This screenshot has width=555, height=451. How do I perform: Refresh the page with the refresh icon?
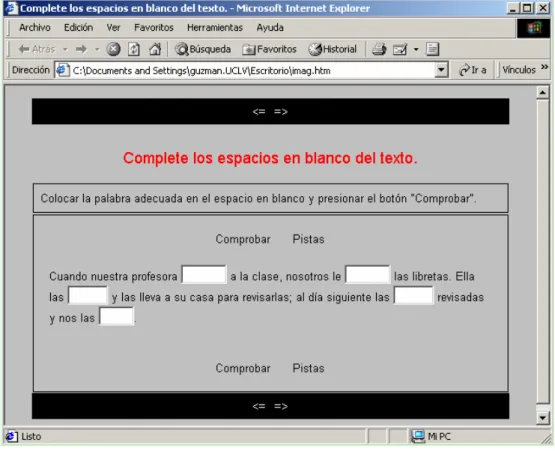click(134, 49)
